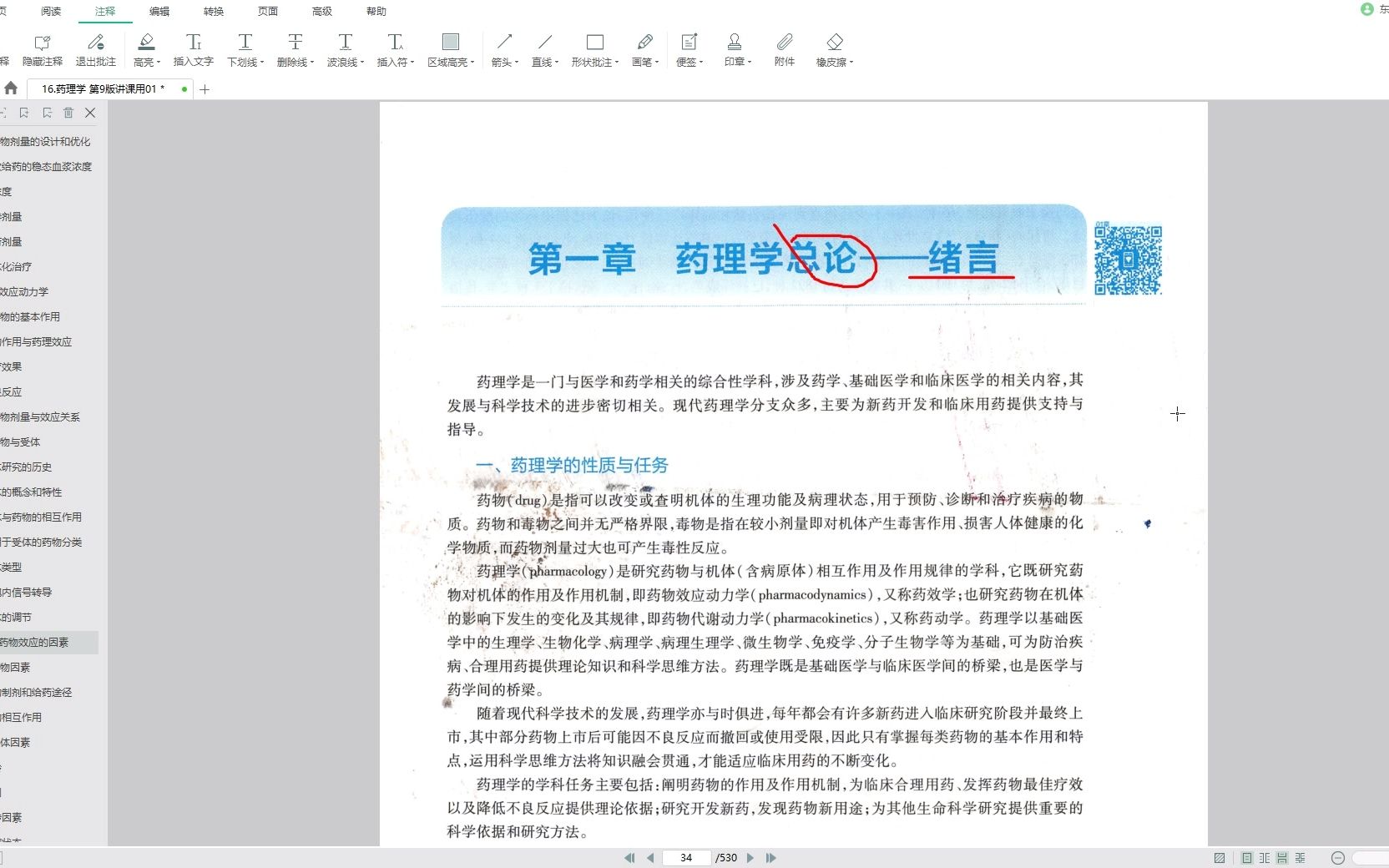Open the dropdown arrow beside 形状批注
The height and width of the screenshot is (868, 1389).
click(x=617, y=63)
